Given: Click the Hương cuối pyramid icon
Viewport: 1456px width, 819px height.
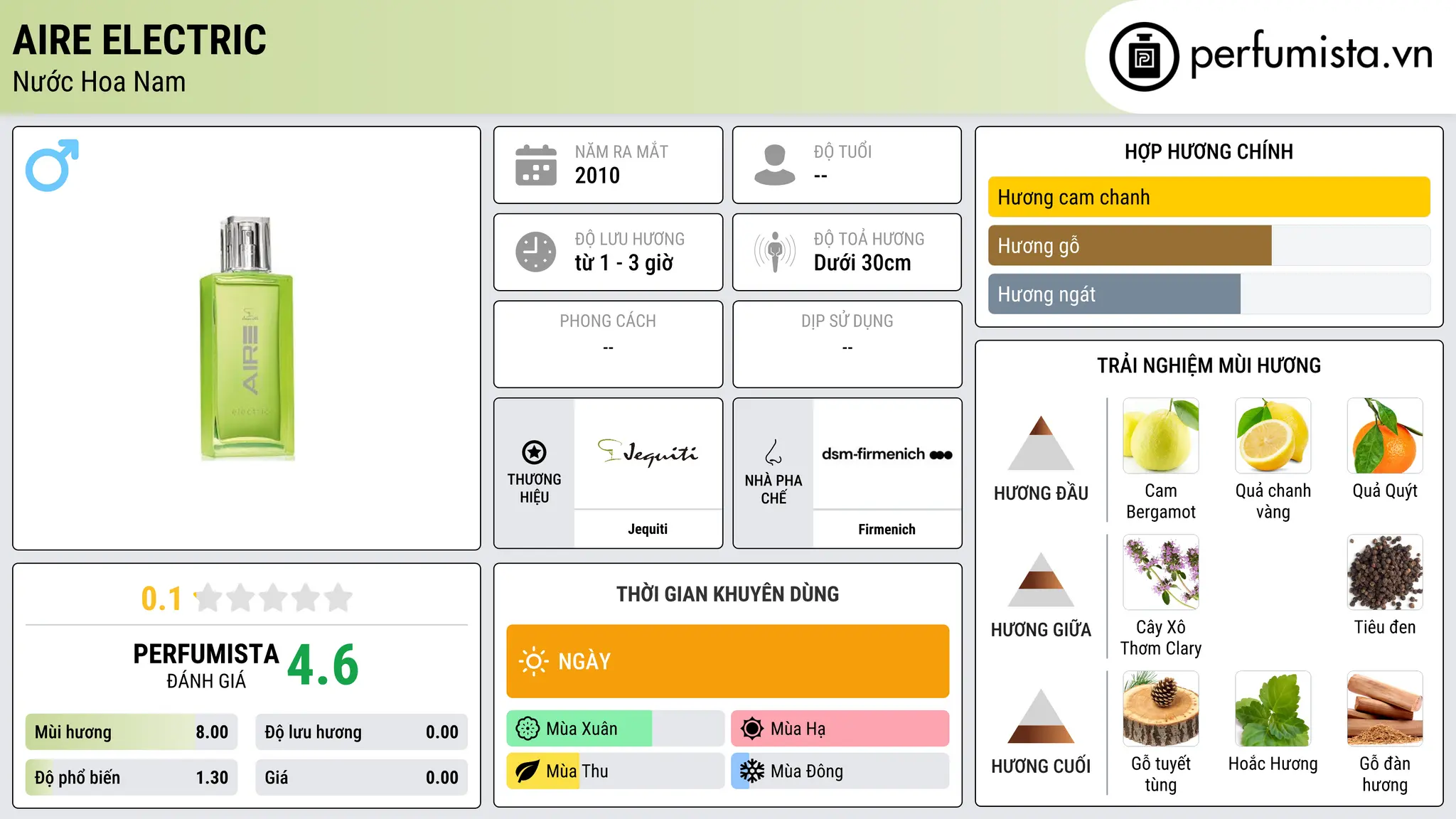Looking at the screenshot, I should coord(1041,716).
